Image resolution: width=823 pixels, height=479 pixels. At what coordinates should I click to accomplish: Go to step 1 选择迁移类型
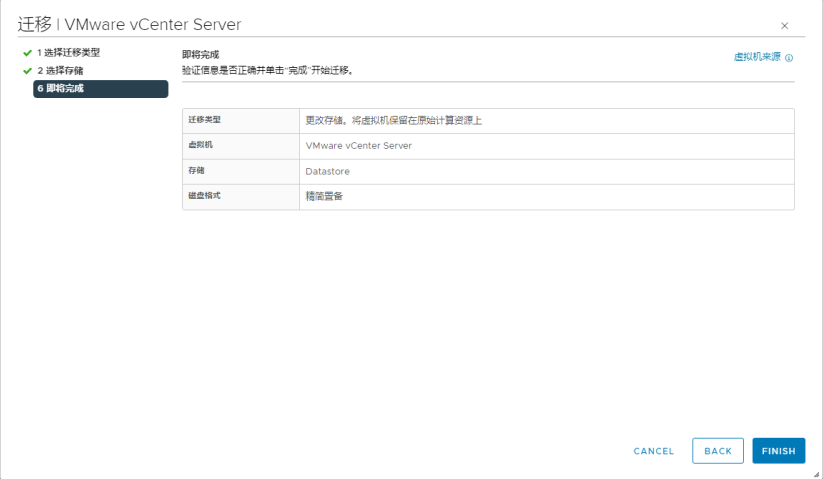68,52
